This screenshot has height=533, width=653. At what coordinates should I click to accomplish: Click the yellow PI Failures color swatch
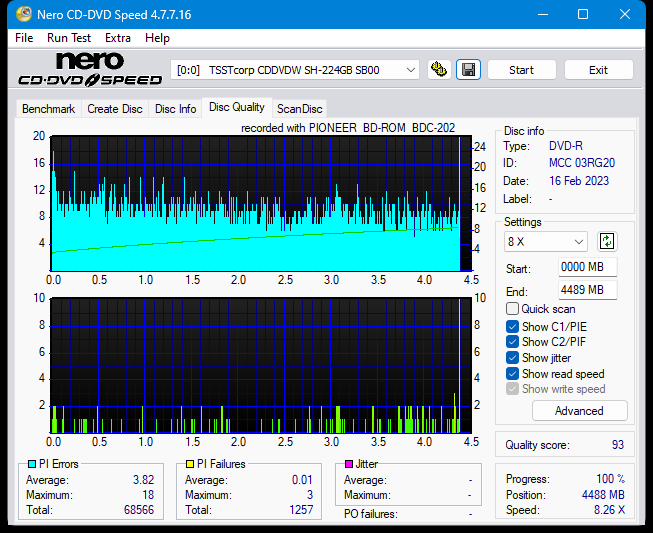tap(190, 464)
